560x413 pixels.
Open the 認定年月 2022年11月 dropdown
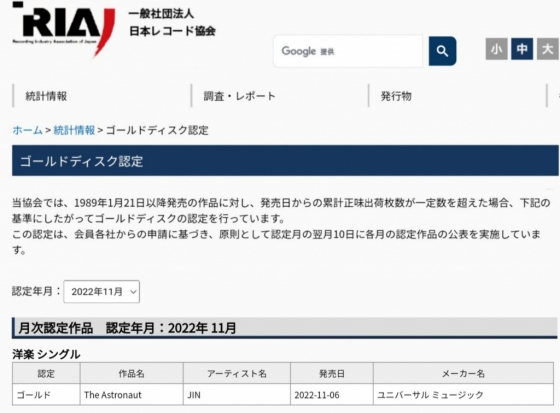coord(101,292)
